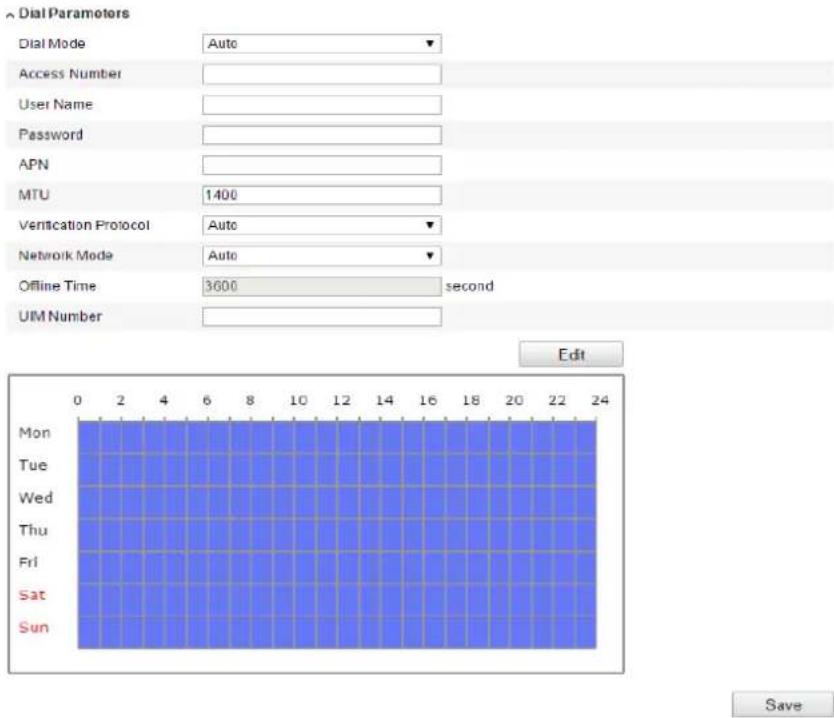Click the Access Number label

(70, 74)
